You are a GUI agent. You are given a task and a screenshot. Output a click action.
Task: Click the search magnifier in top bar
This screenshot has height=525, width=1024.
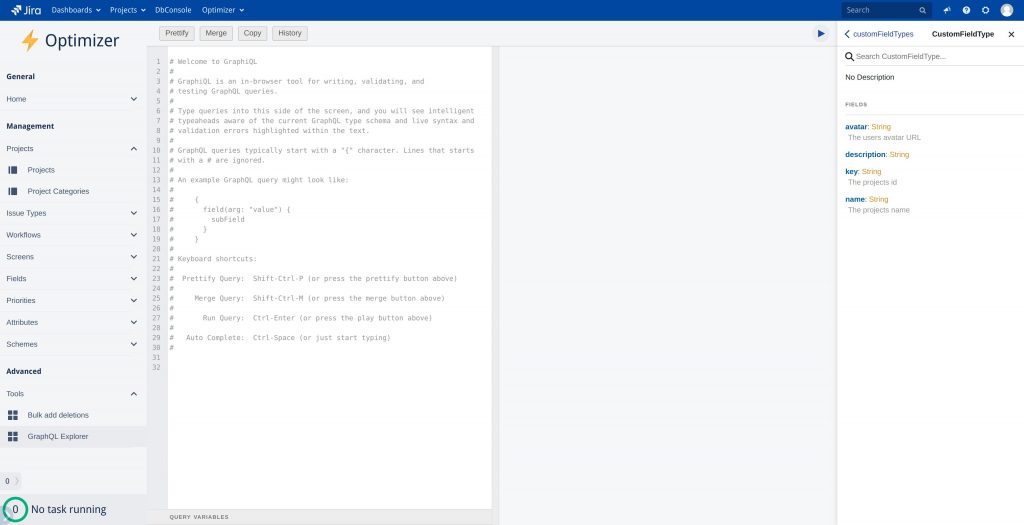click(x=922, y=10)
